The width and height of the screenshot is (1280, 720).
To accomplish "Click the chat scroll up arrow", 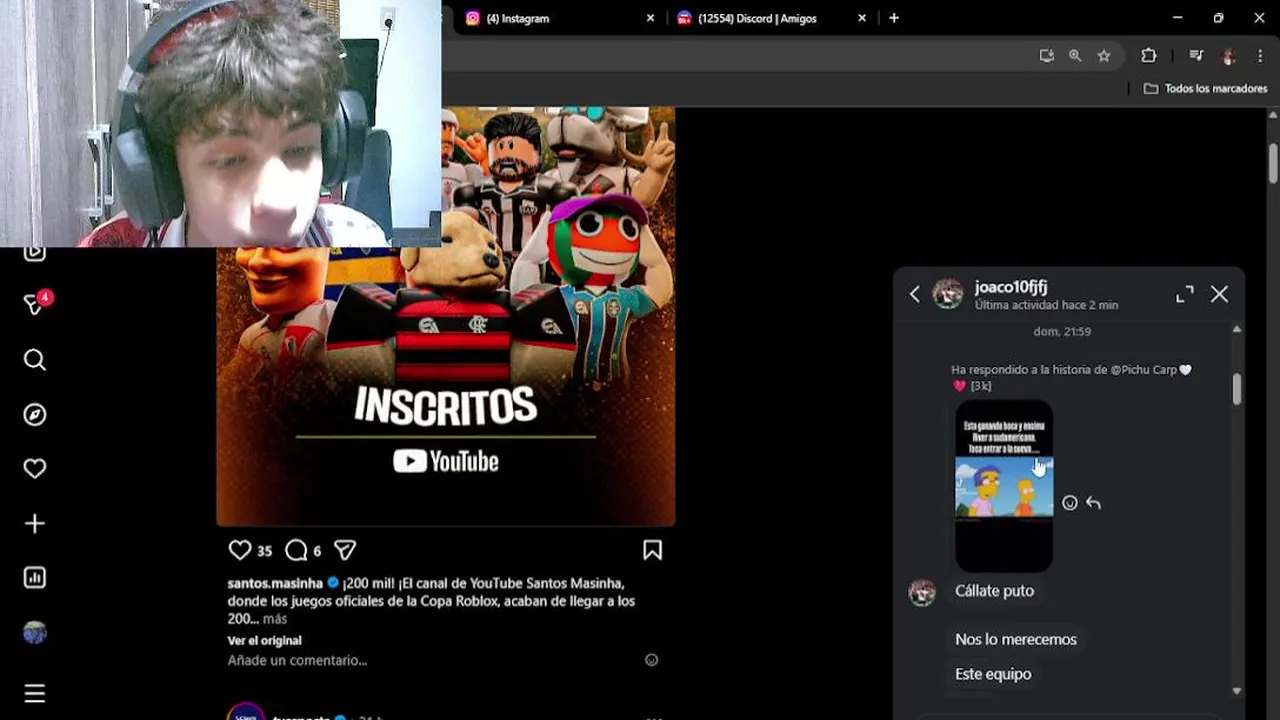I will coord(1237,329).
